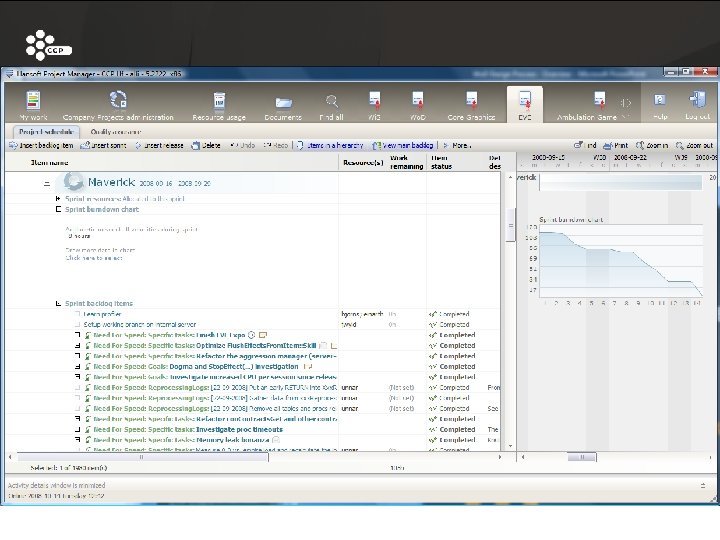This screenshot has width=720, height=540.
Task: Toggle checkbox on ReprocessingLogs Remove all tables row
Action: point(78,409)
